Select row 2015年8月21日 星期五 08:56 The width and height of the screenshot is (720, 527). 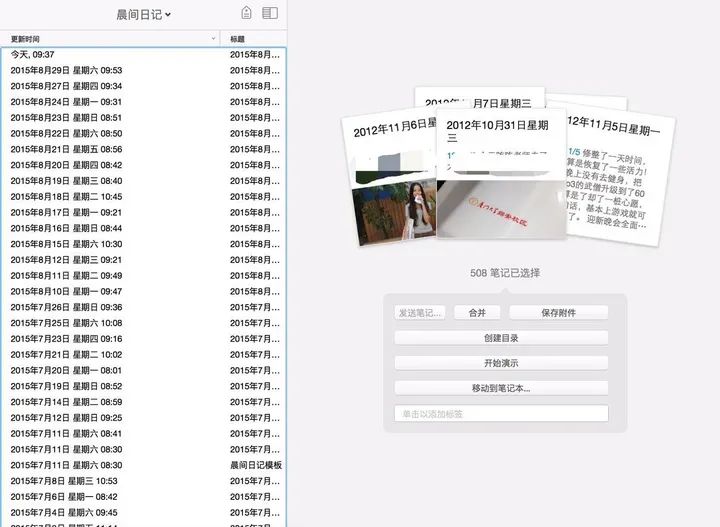pos(144,149)
